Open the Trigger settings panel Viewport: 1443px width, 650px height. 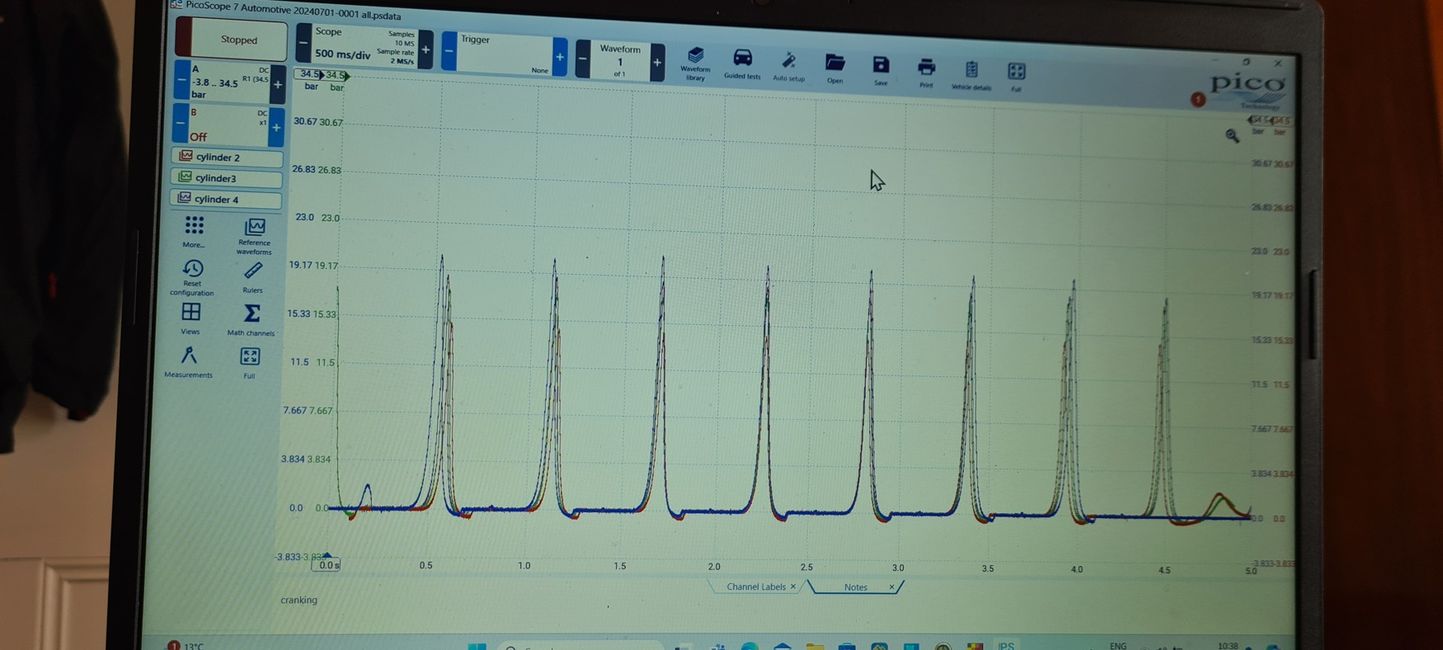click(x=505, y=53)
